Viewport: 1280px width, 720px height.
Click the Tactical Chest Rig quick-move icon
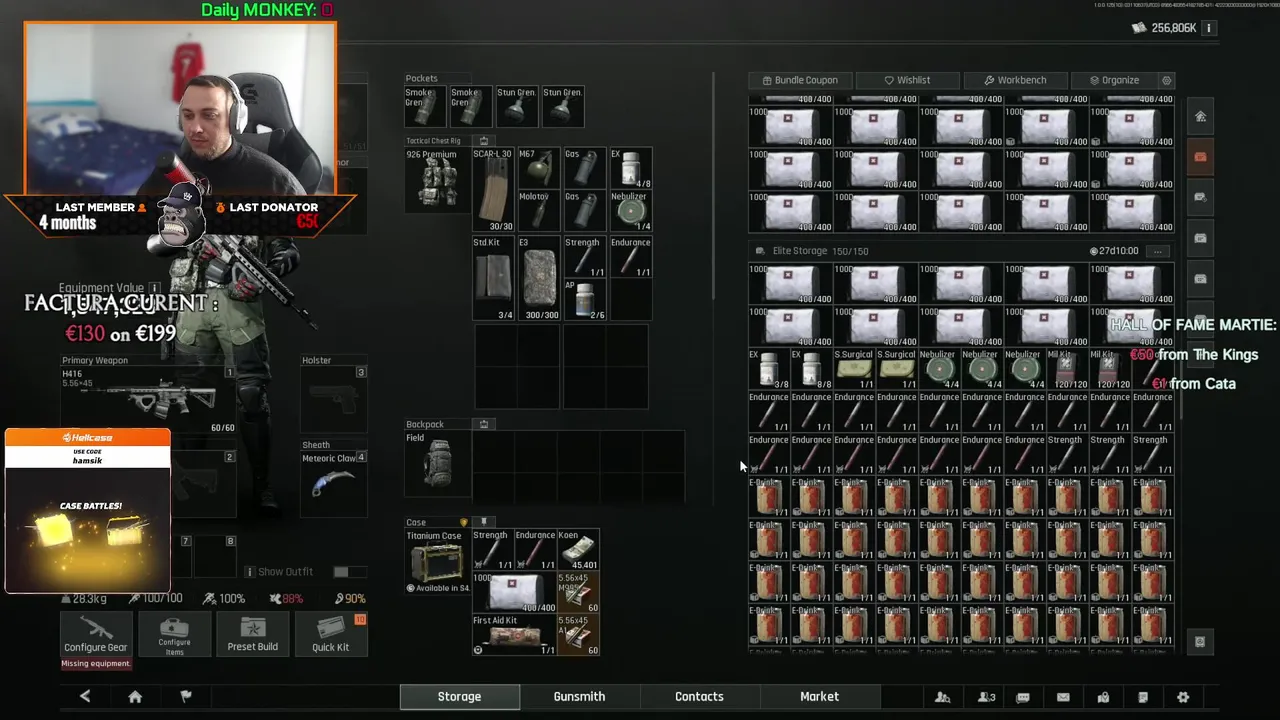point(484,141)
